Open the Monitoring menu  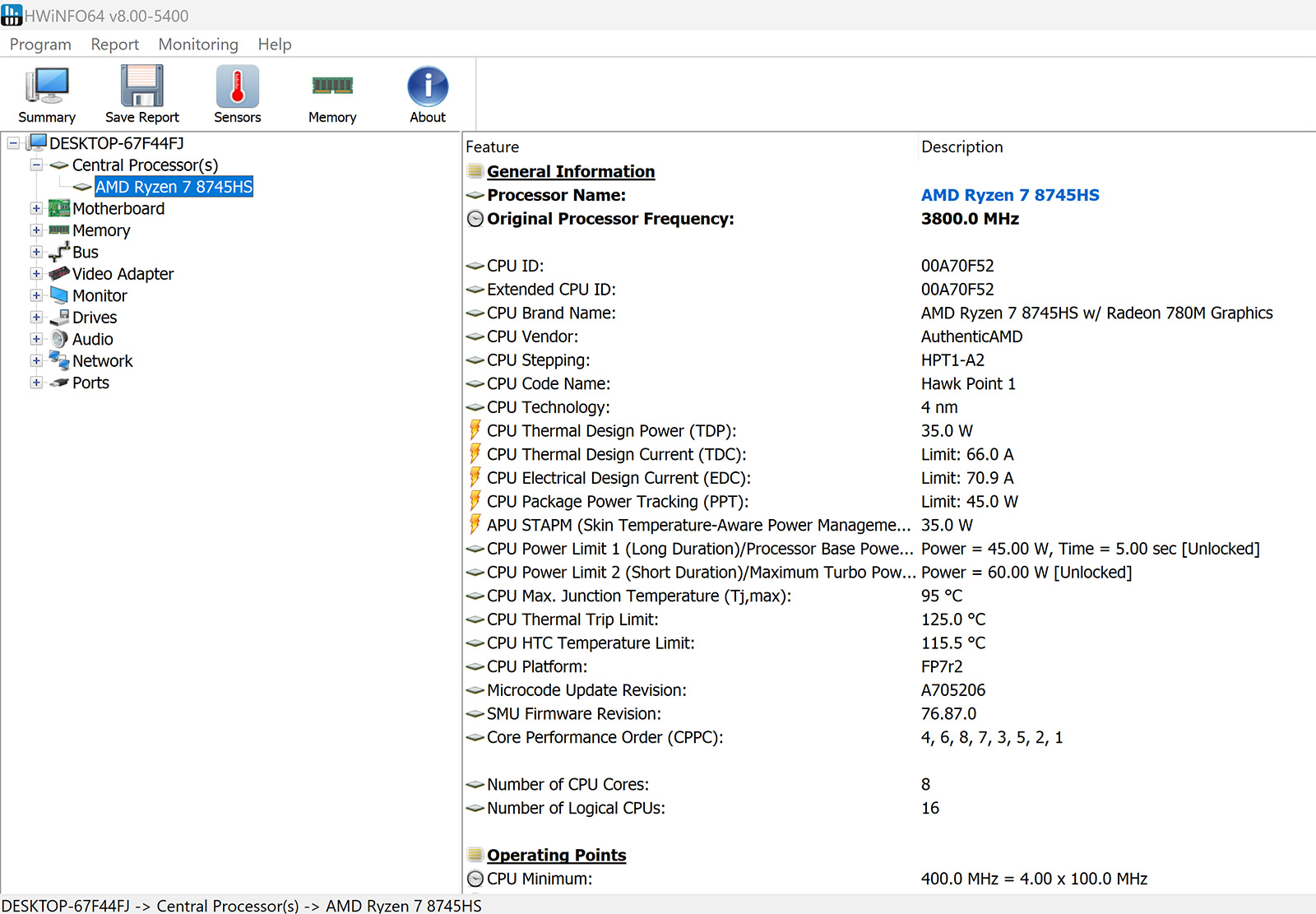pos(198,44)
